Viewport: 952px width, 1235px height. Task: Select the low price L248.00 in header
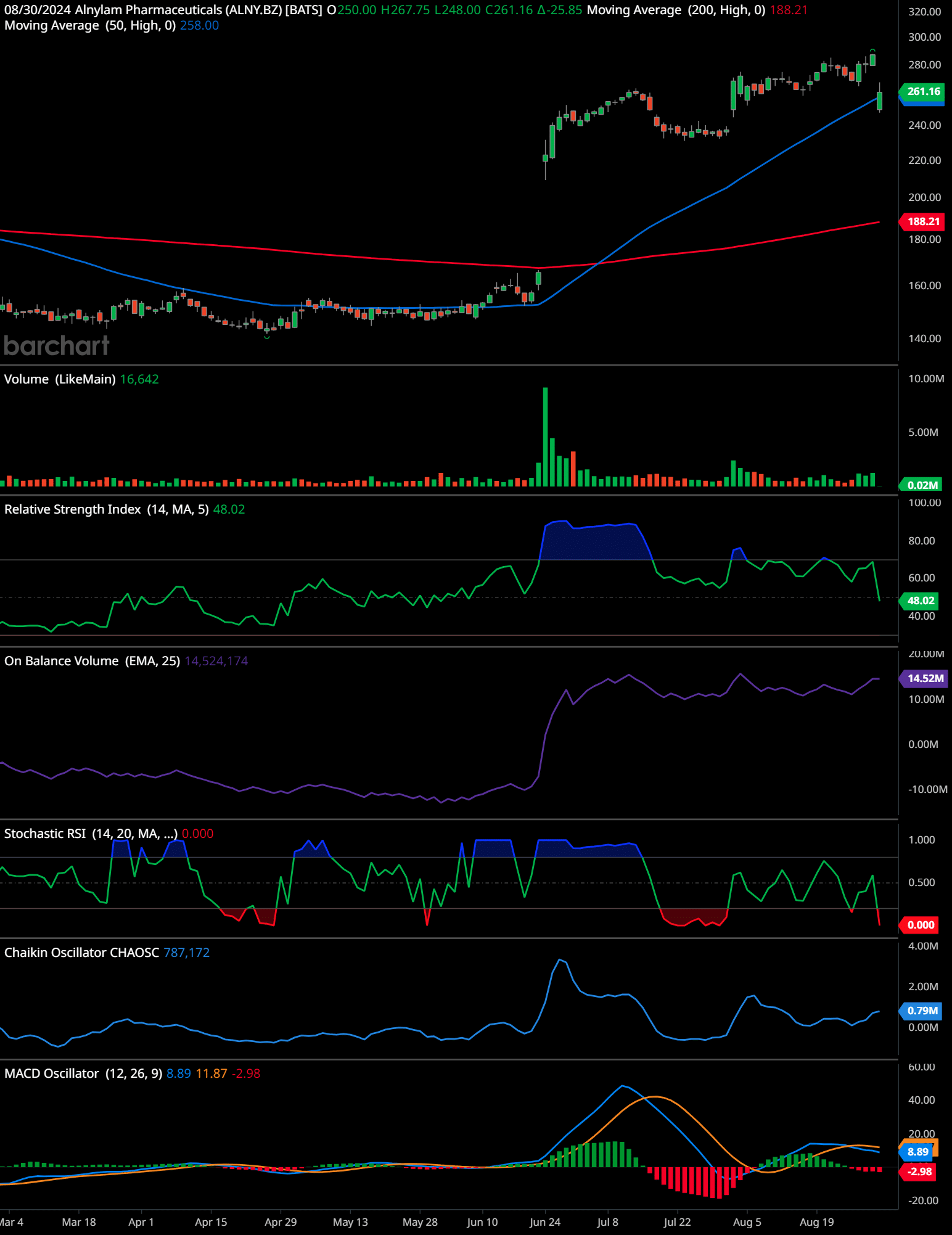click(458, 10)
